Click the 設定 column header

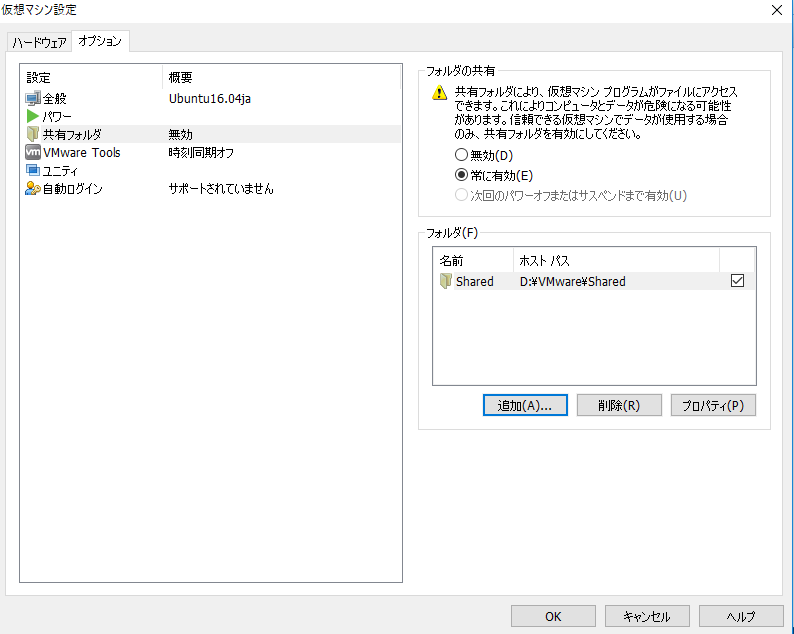tap(92, 77)
